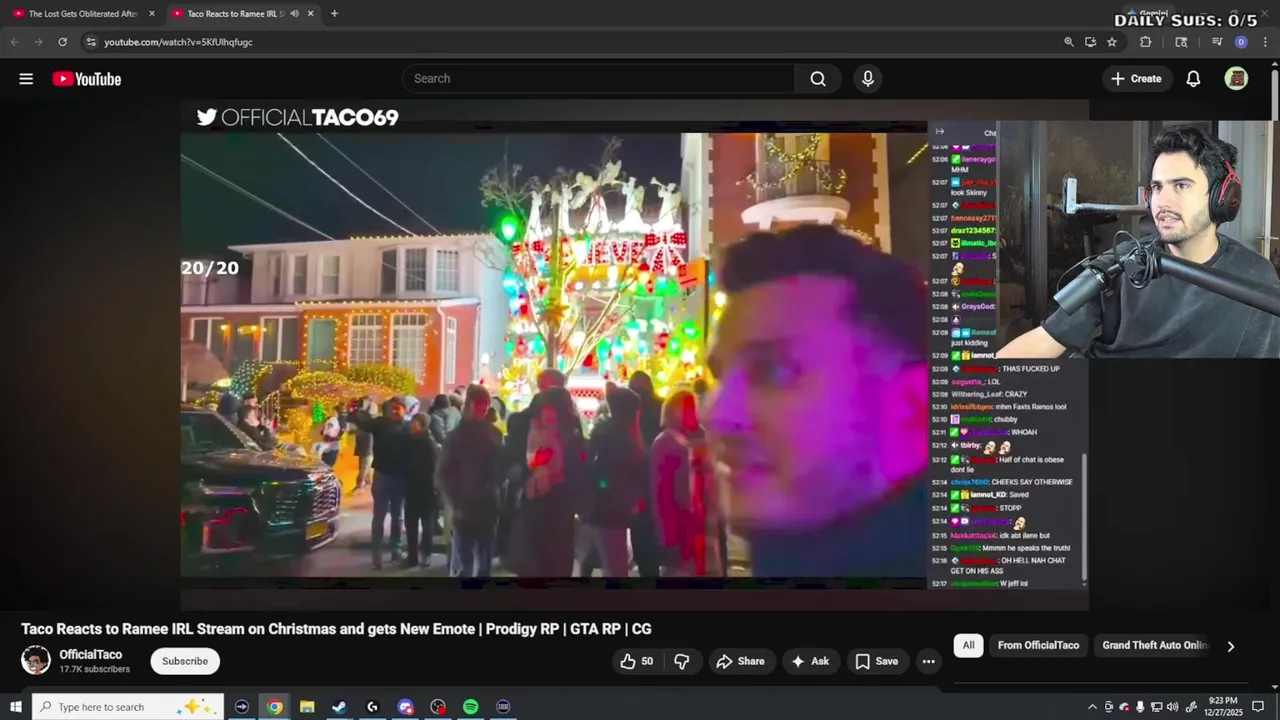
Task: Click the YouTube search magnifier button
Action: [818, 79]
